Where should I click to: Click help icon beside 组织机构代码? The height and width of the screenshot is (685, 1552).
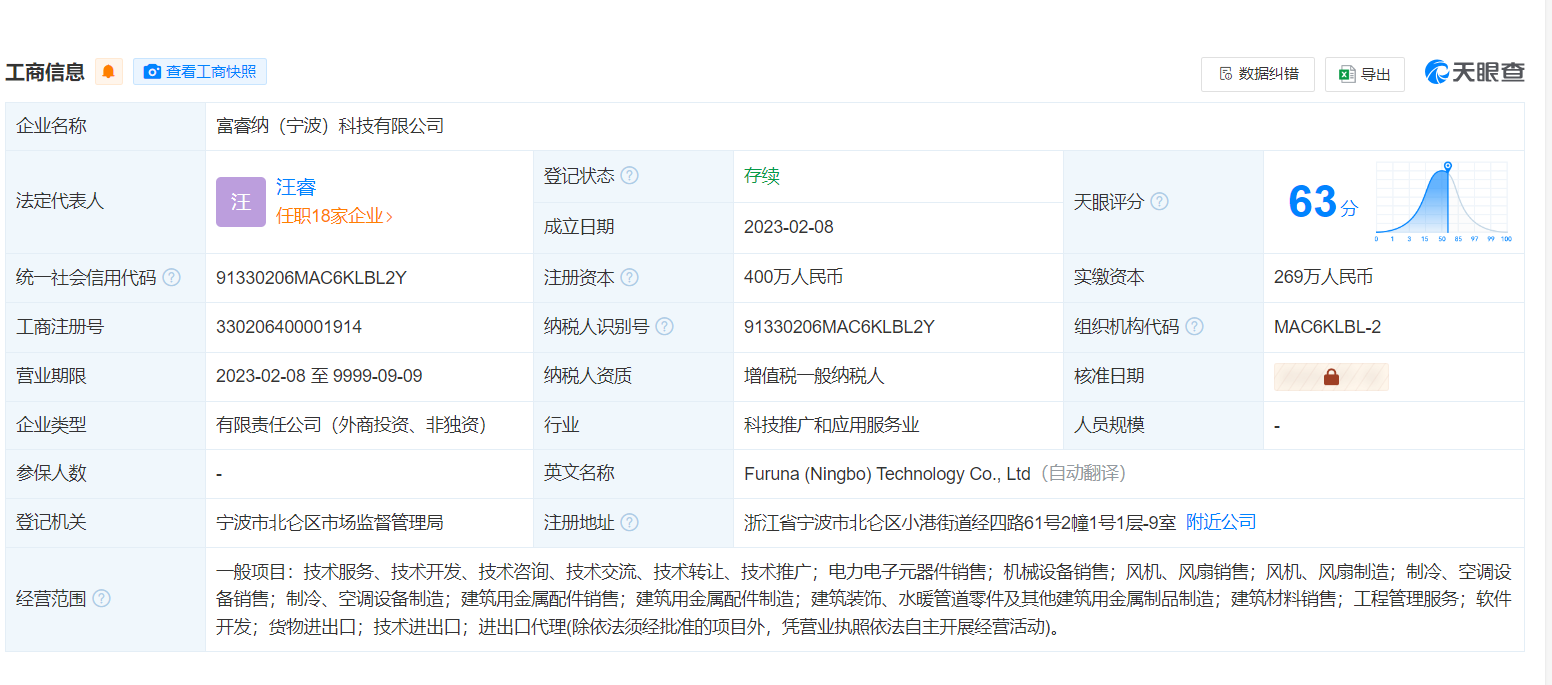[x=1194, y=326]
